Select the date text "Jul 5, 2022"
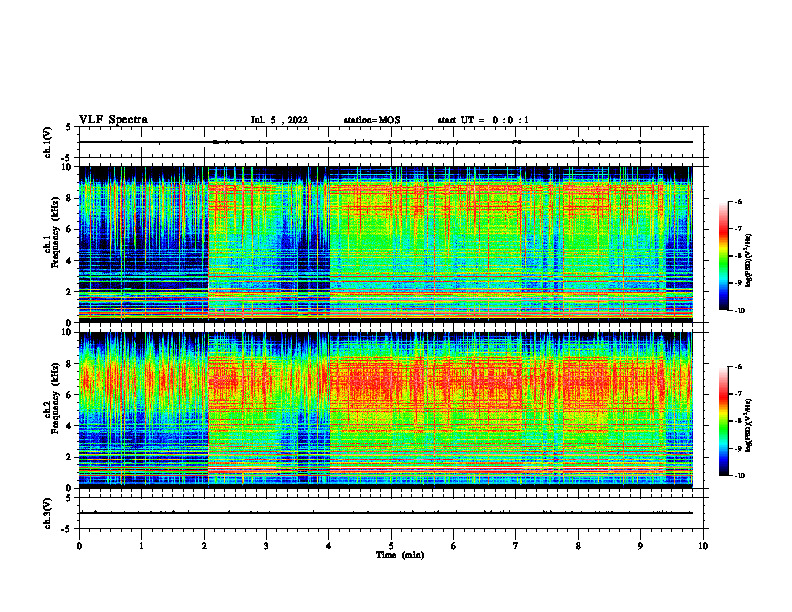 click(279, 120)
